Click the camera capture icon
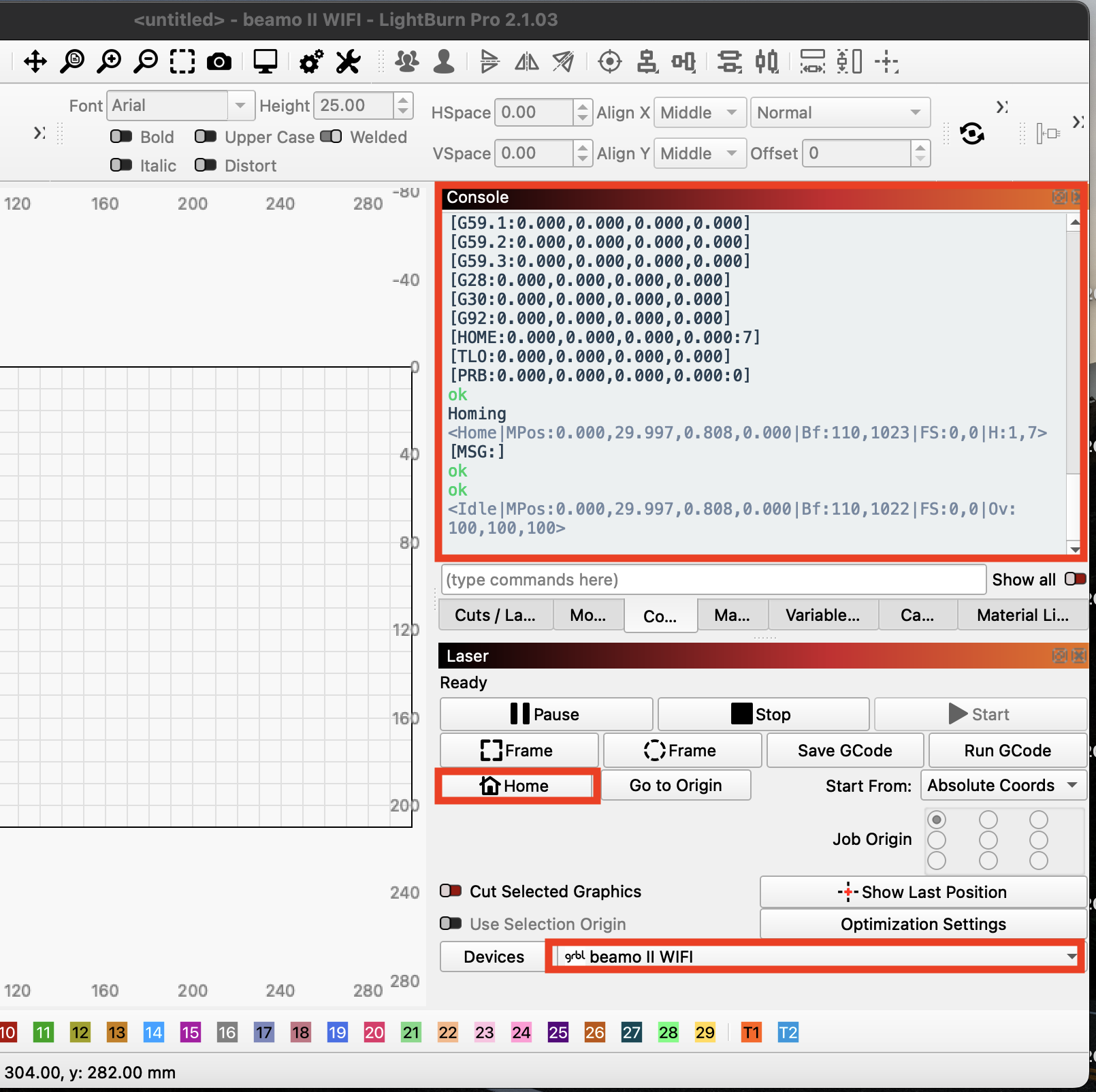1096x1092 pixels. point(219,62)
